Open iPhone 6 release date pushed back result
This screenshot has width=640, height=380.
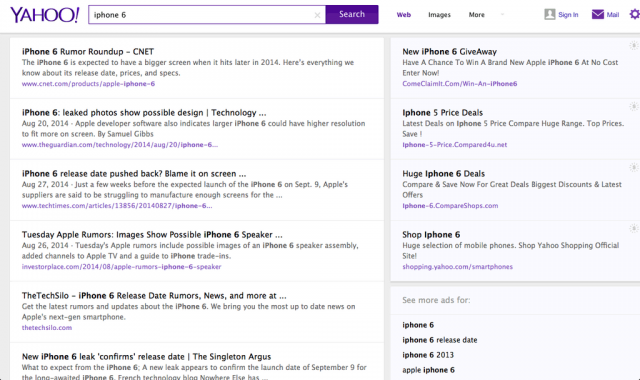pos(134,173)
